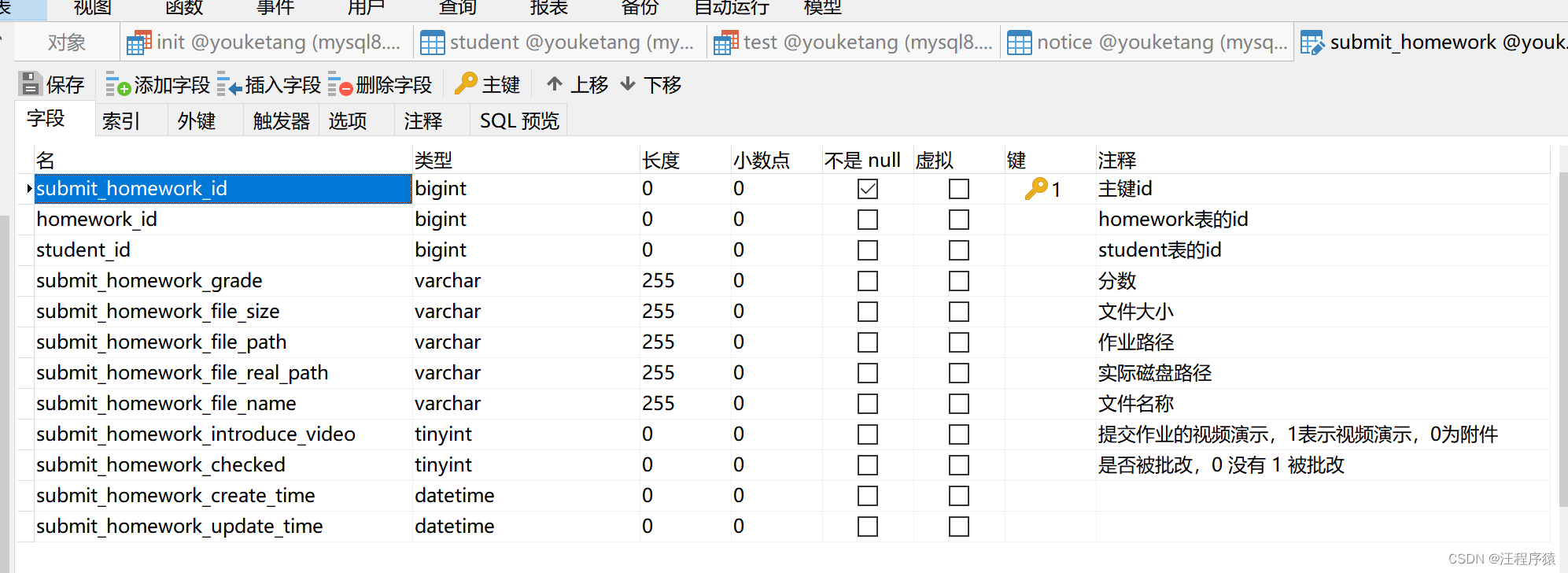The height and width of the screenshot is (573, 1568).
Task: Click the student @youketang table icon
Action: tap(433, 43)
